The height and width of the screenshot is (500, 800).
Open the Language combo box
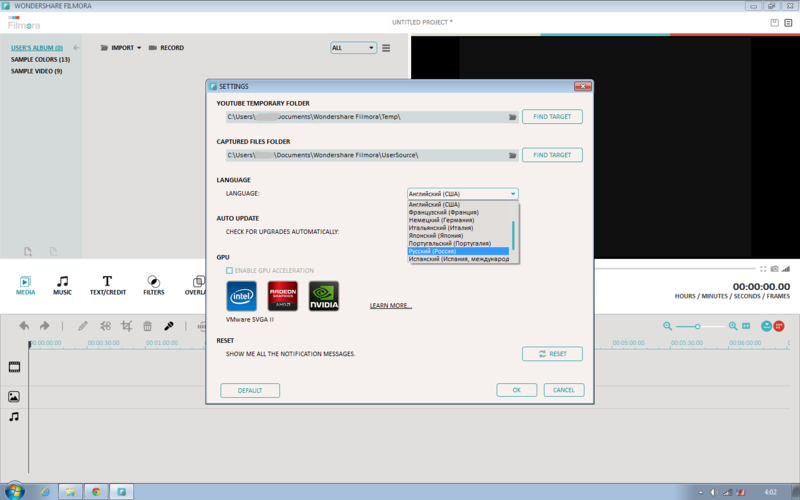(x=463, y=194)
